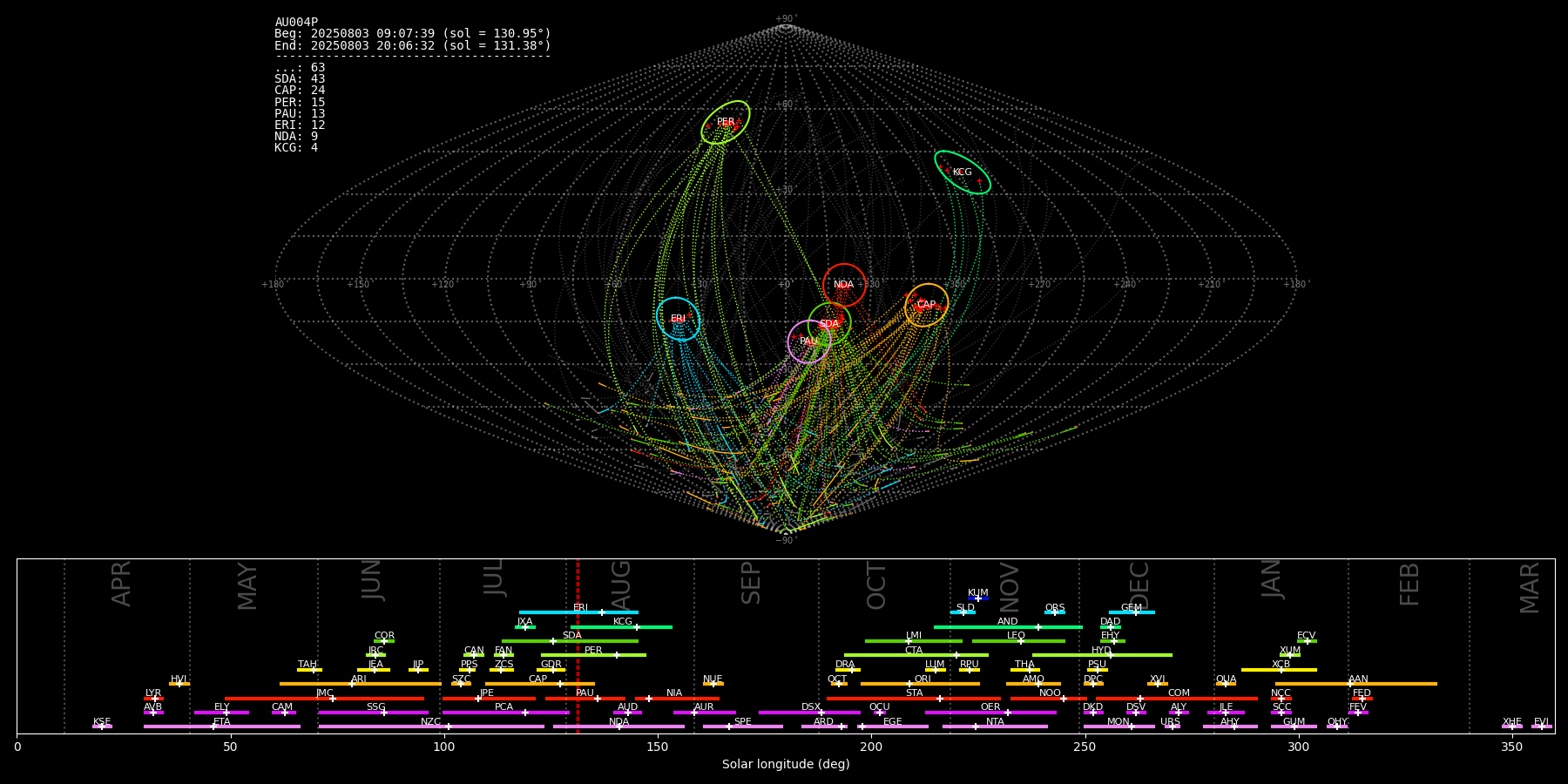Select the FEB month label
The height and width of the screenshot is (784, 1568).
tap(1409, 585)
